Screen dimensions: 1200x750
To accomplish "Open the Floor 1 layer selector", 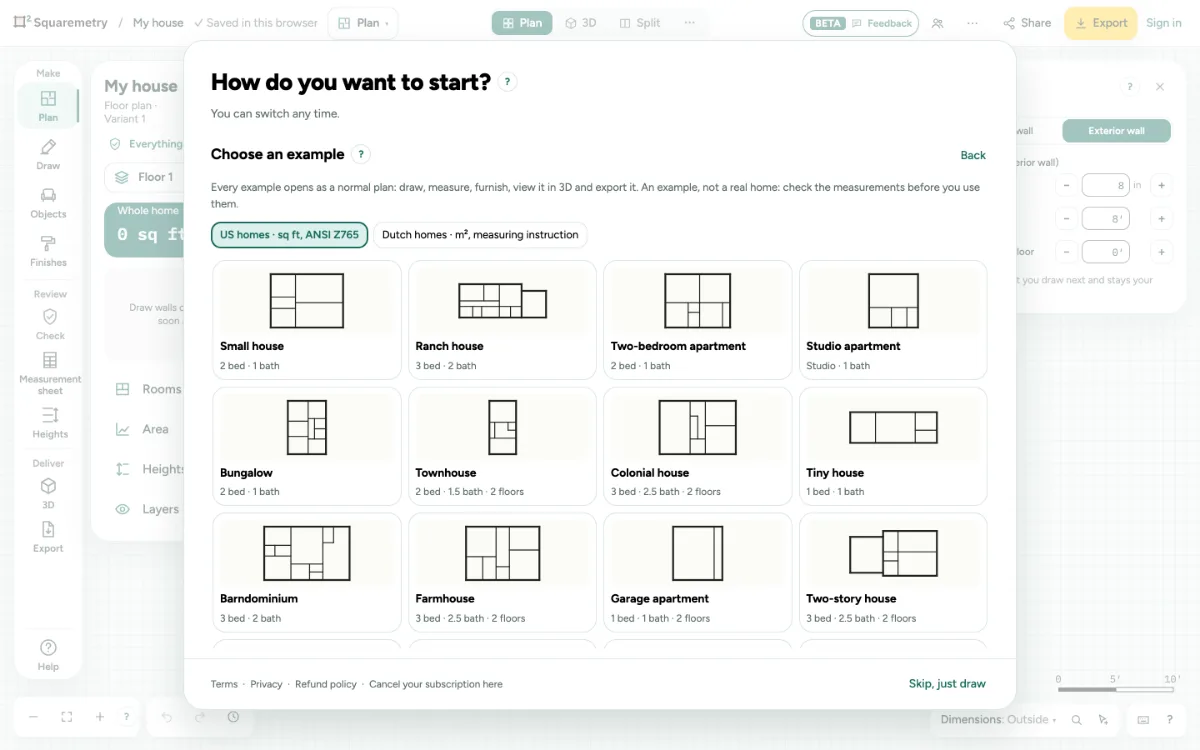I will (x=144, y=177).
